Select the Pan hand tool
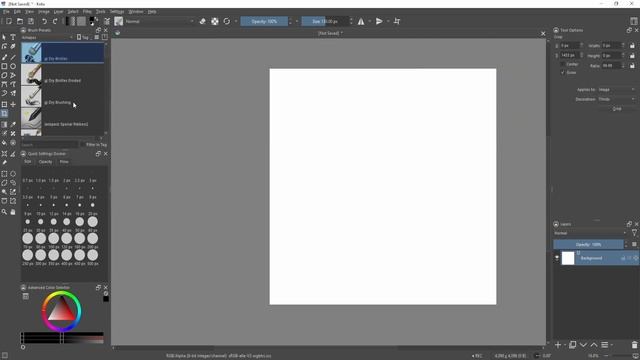This screenshot has height=360, width=640. coord(13,212)
